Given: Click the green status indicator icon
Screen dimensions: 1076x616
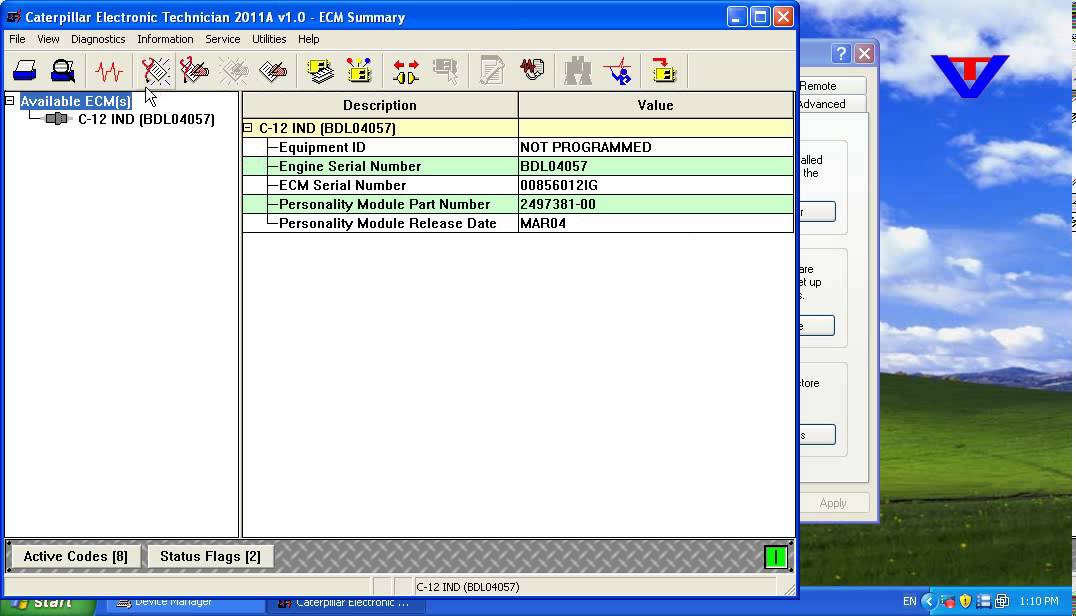Looking at the screenshot, I should pyautogui.click(x=776, y=557).
